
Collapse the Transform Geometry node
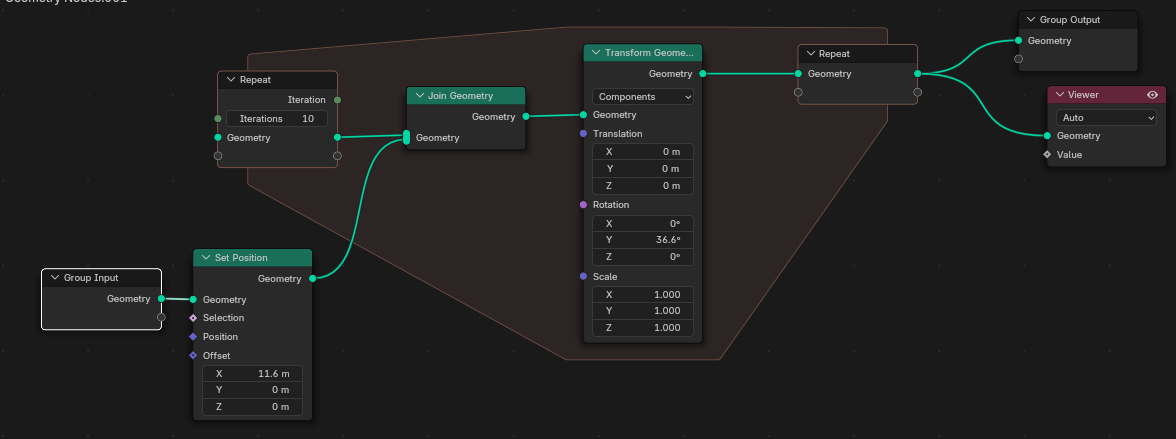[x=596, y=53]
